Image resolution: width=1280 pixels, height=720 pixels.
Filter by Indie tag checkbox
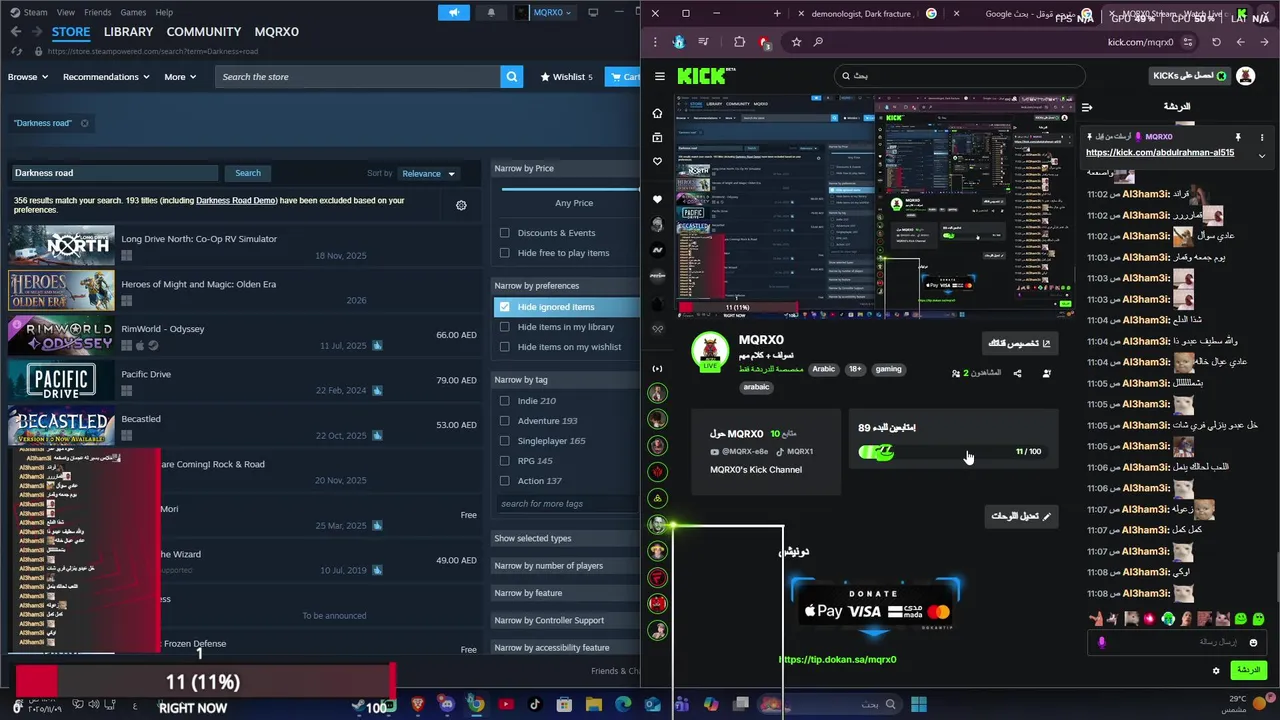pos(505,401)
